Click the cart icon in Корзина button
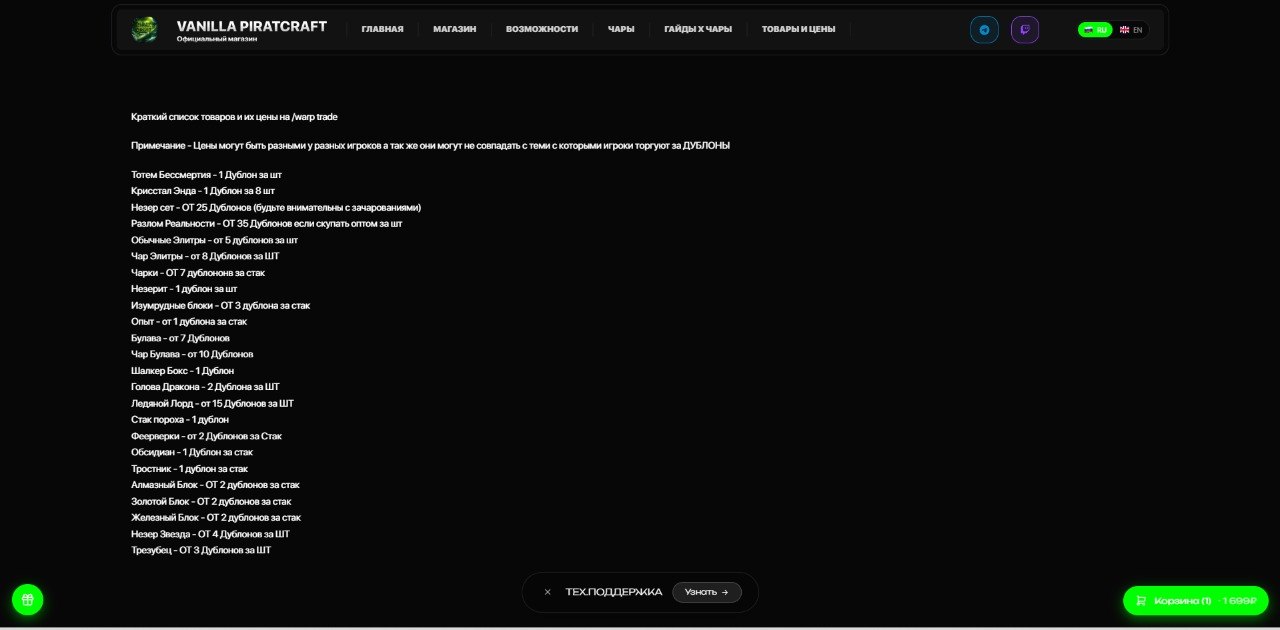 pyautogui.click(x=1141, y=601)
